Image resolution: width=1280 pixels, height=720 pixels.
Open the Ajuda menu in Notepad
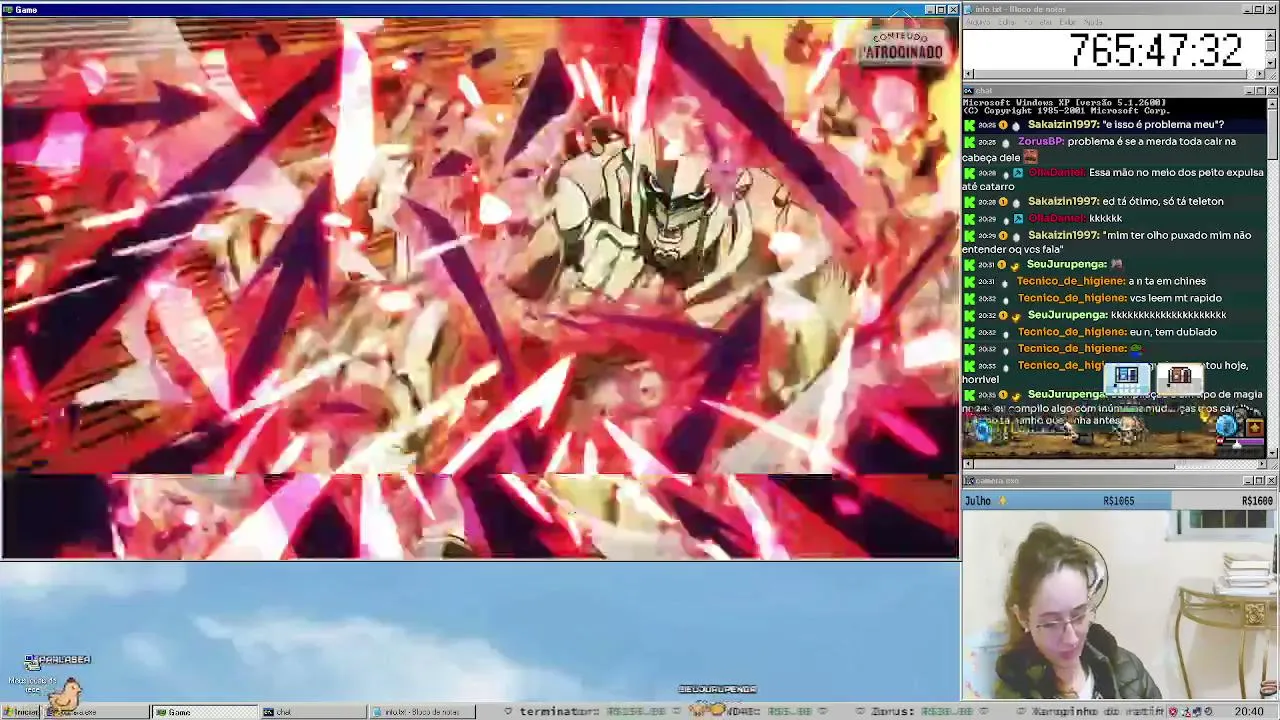point(1093,22)
